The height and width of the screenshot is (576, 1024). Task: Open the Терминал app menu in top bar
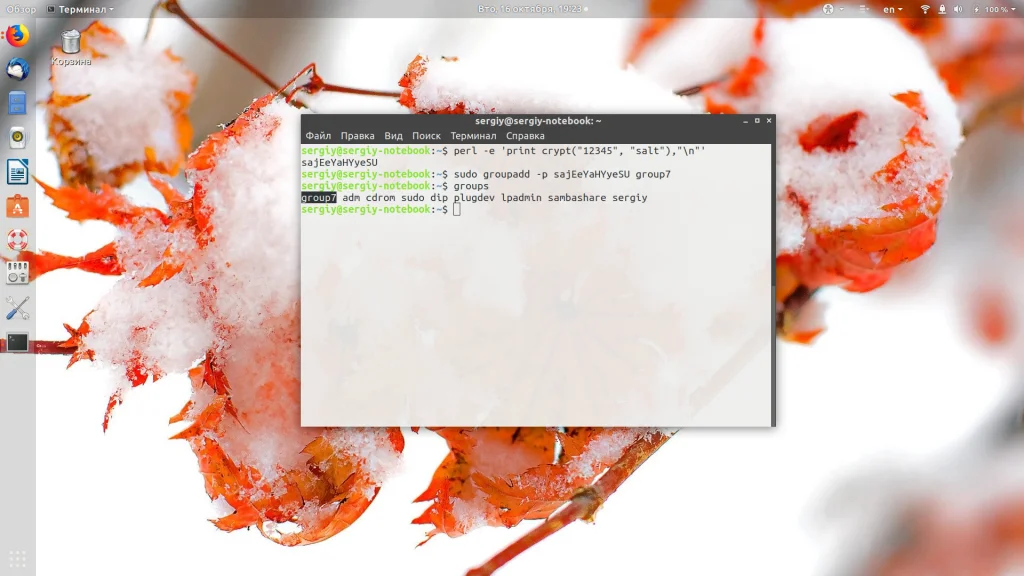80,9
